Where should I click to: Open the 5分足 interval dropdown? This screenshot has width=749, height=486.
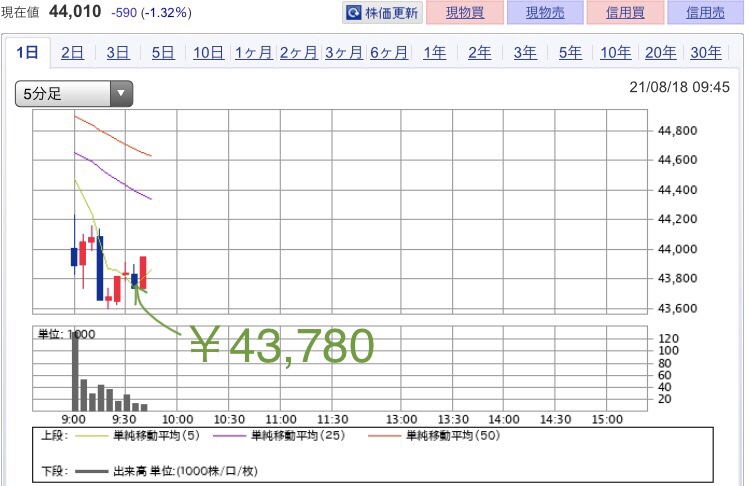pyautogui.click(x=74, y=94)
